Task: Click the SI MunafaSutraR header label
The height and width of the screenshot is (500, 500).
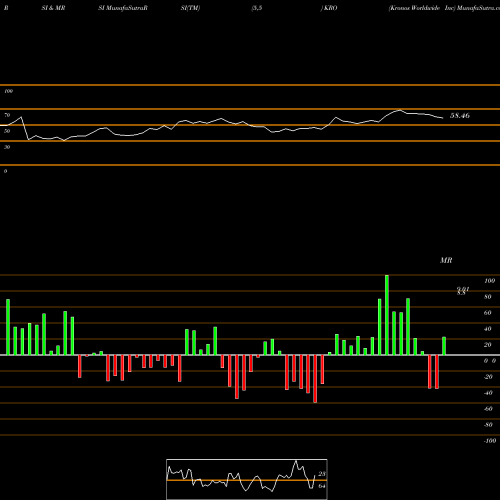Action: pyautogui.click(x=123, y=8)
